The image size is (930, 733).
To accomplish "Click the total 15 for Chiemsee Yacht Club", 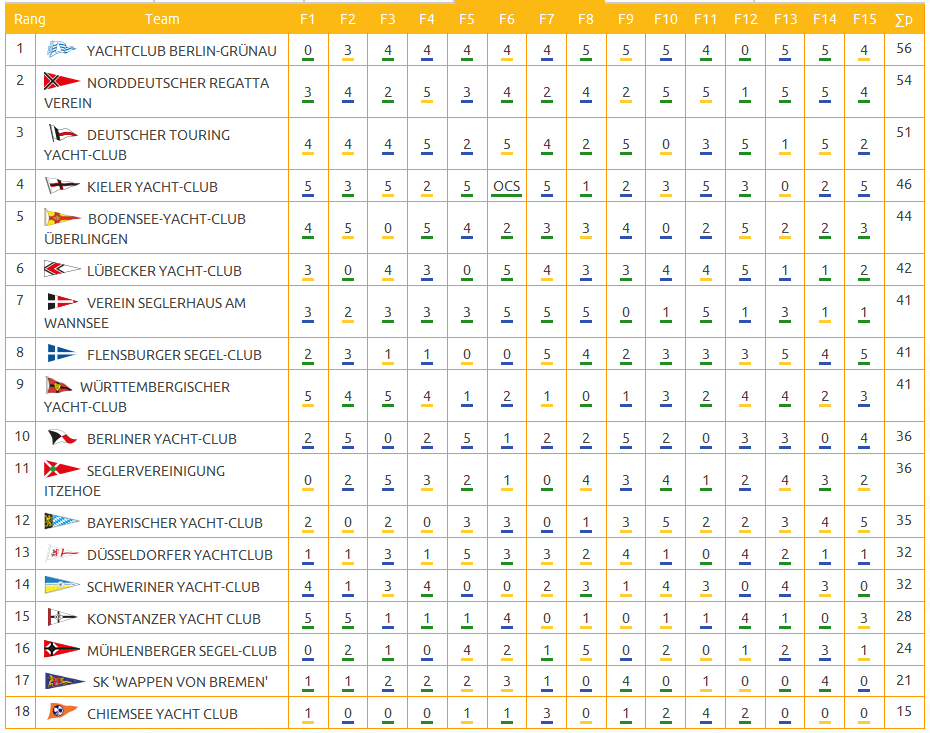I will 904,711.
